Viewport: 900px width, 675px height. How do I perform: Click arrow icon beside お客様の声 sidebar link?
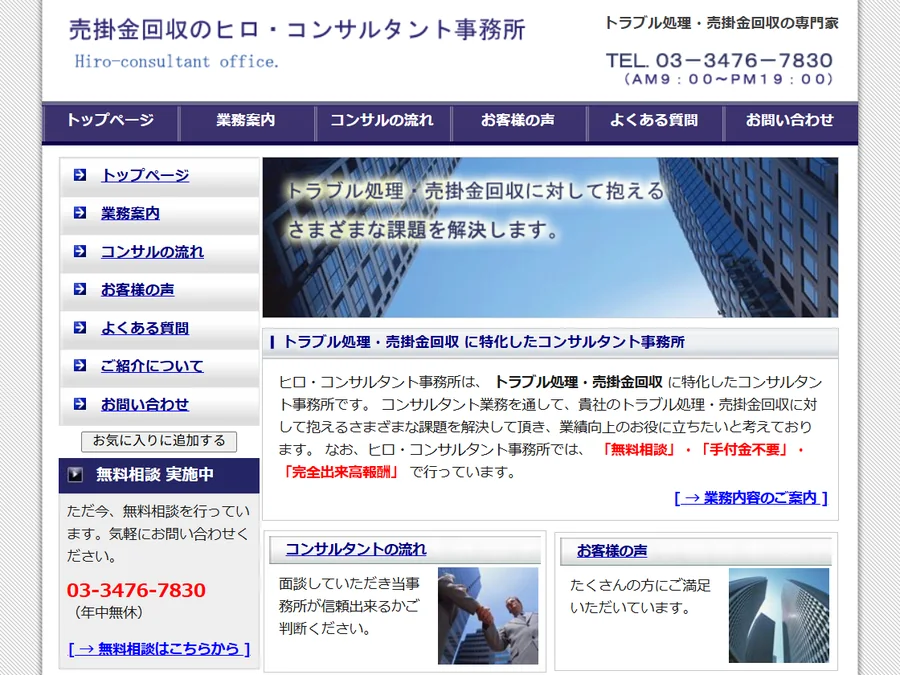click(x=80, y=289)
